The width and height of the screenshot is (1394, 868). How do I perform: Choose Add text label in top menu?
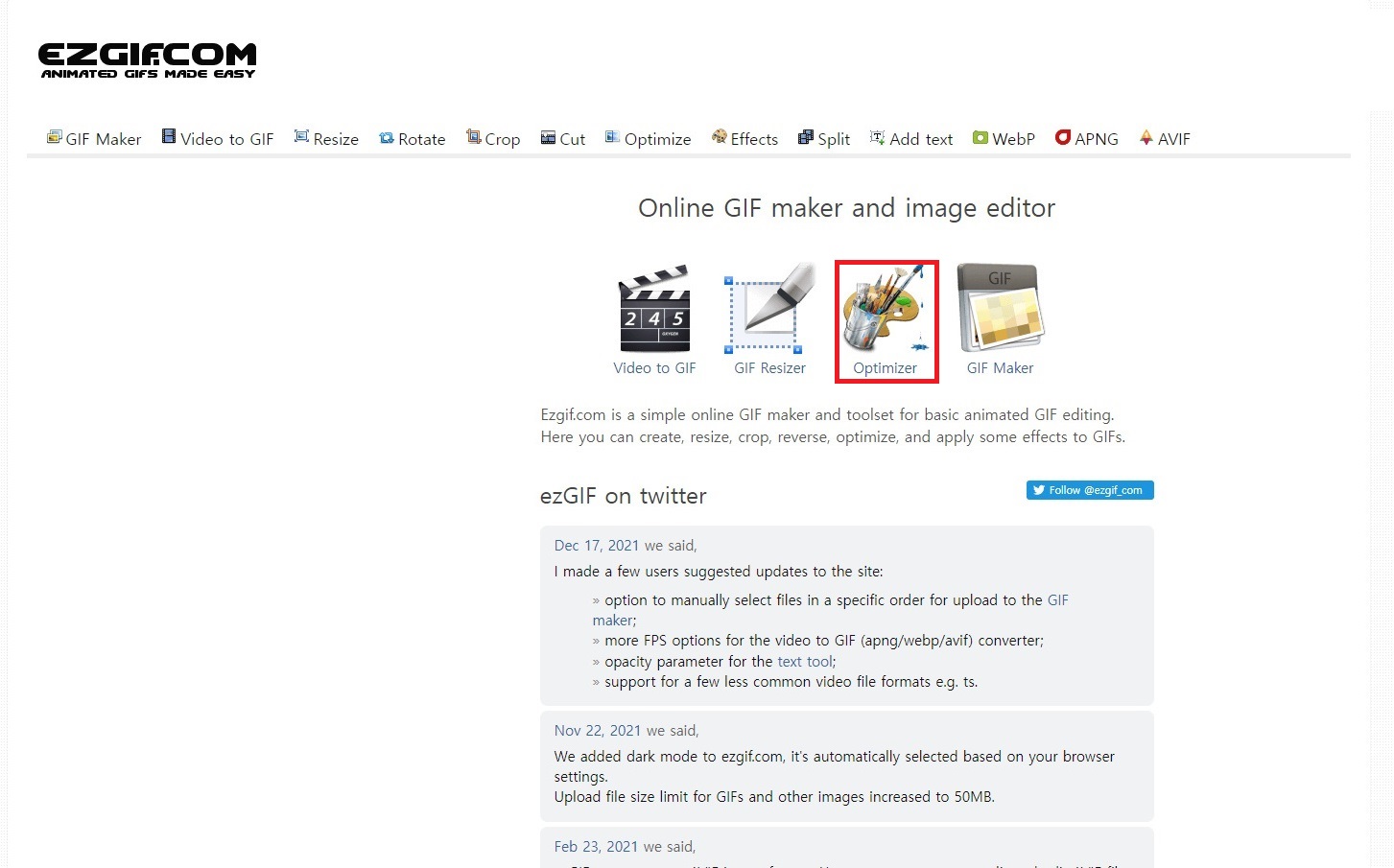click(921, 139)
